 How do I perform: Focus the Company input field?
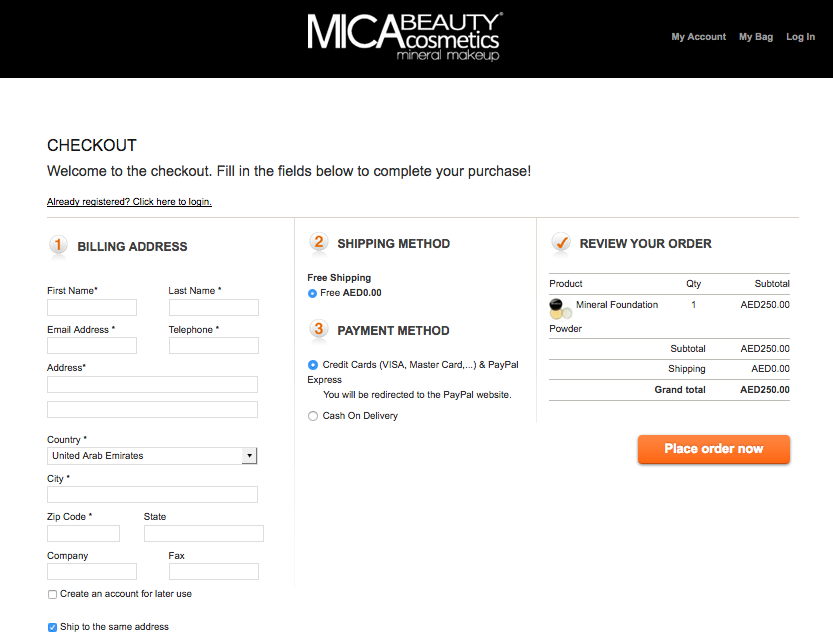pos(92,572)
